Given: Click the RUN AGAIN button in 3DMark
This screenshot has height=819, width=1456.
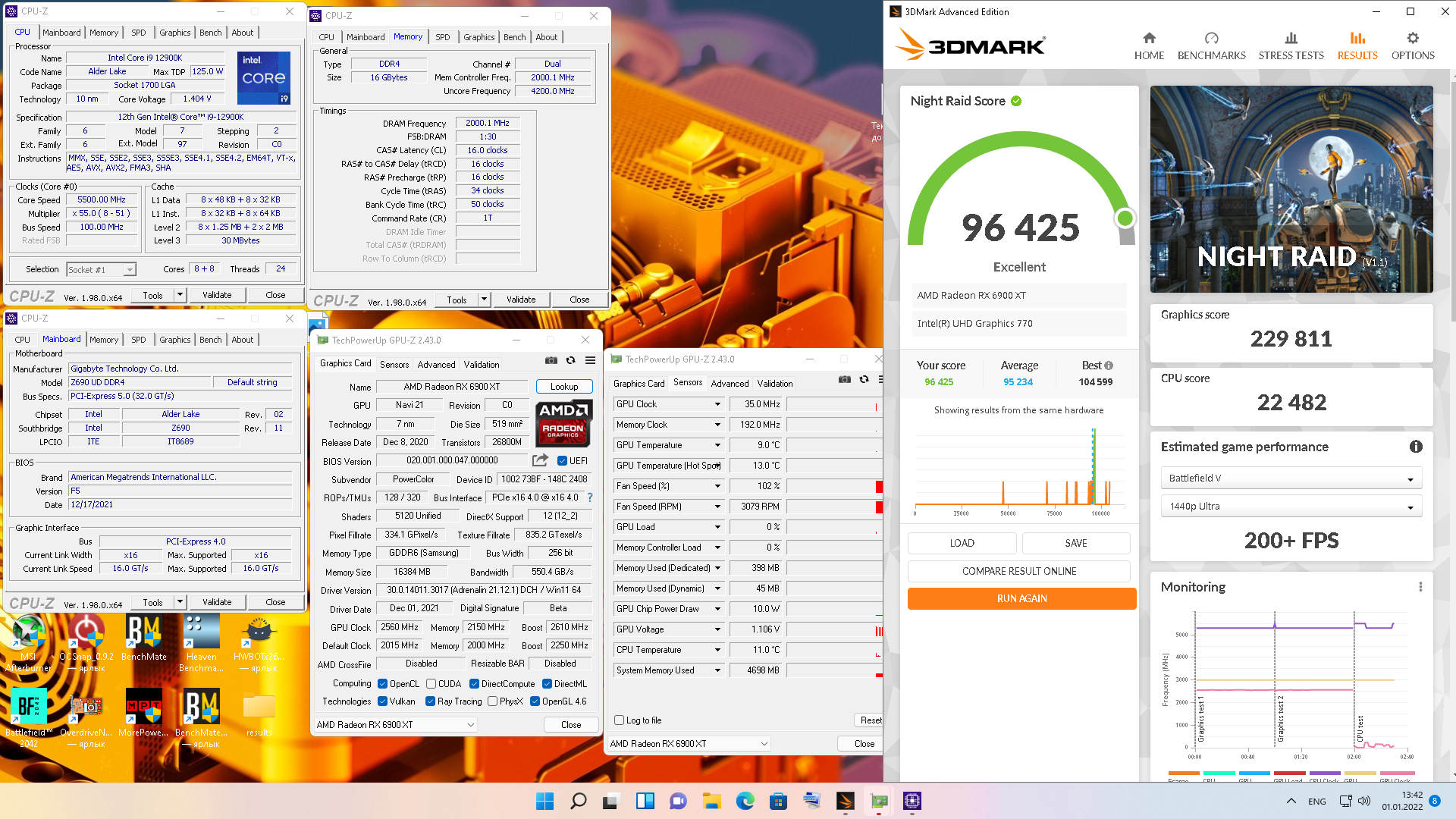Looking at the screenshot, I should click(x=1021, y=598).
